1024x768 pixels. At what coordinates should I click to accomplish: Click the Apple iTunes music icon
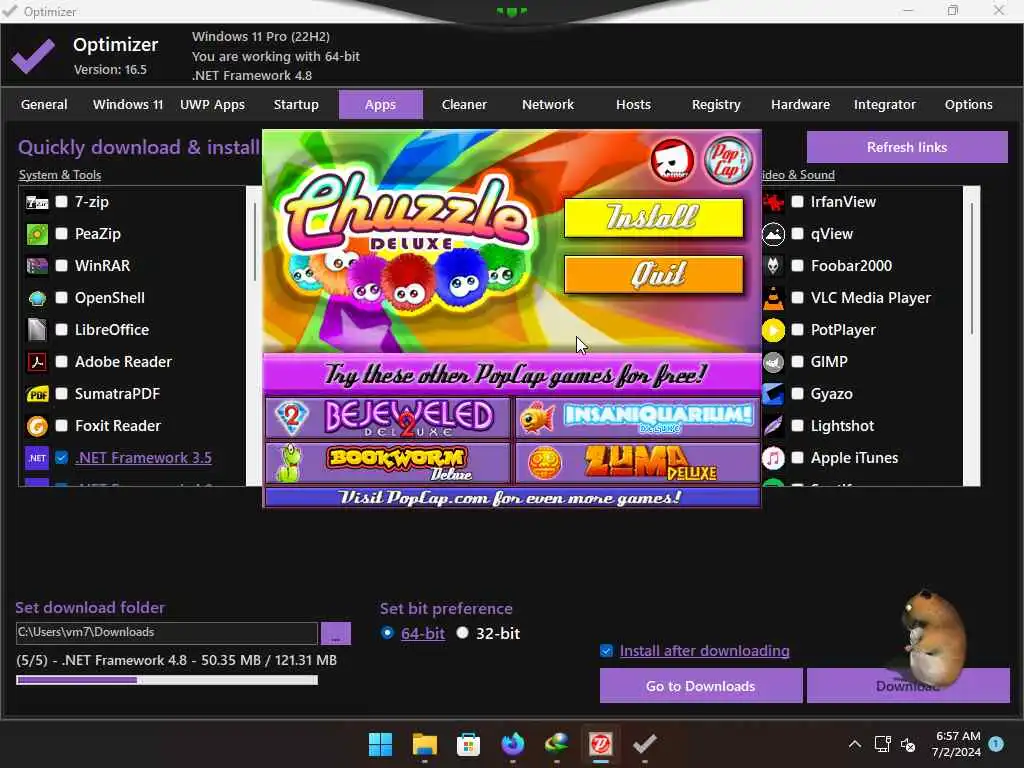(773, 458)
